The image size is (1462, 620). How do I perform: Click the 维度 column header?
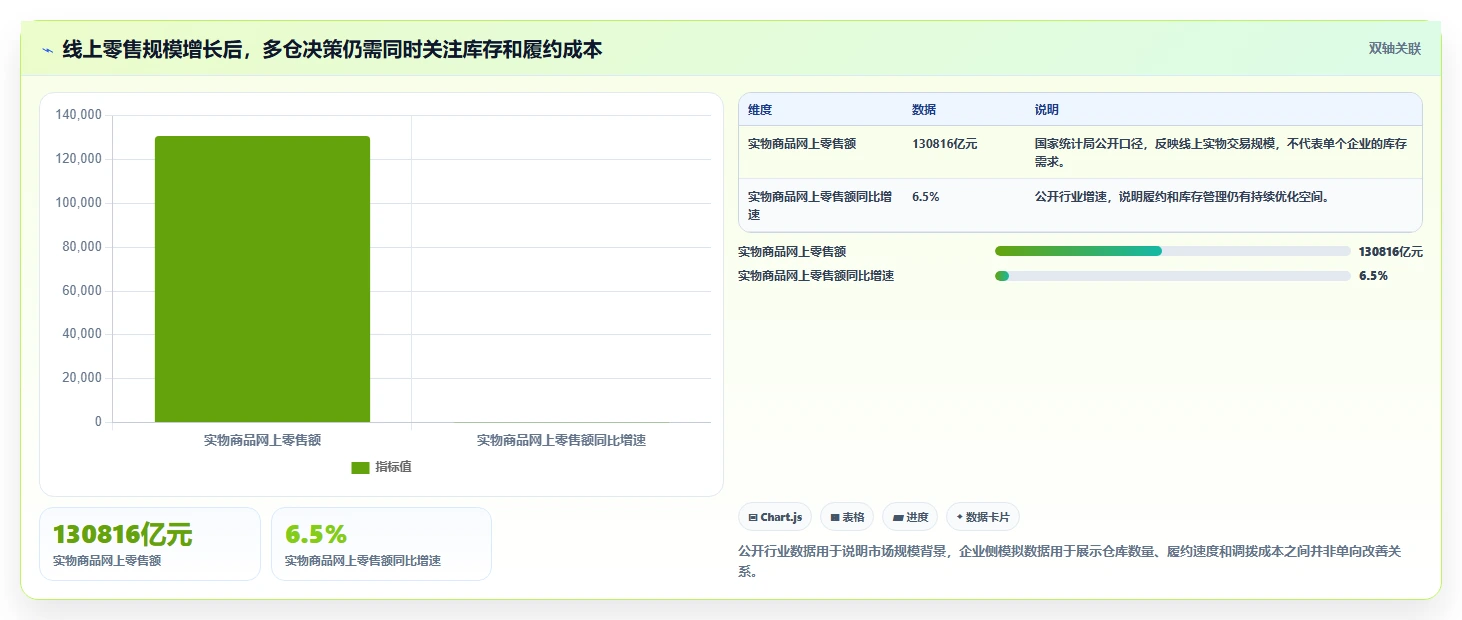(x=760, y=110)
